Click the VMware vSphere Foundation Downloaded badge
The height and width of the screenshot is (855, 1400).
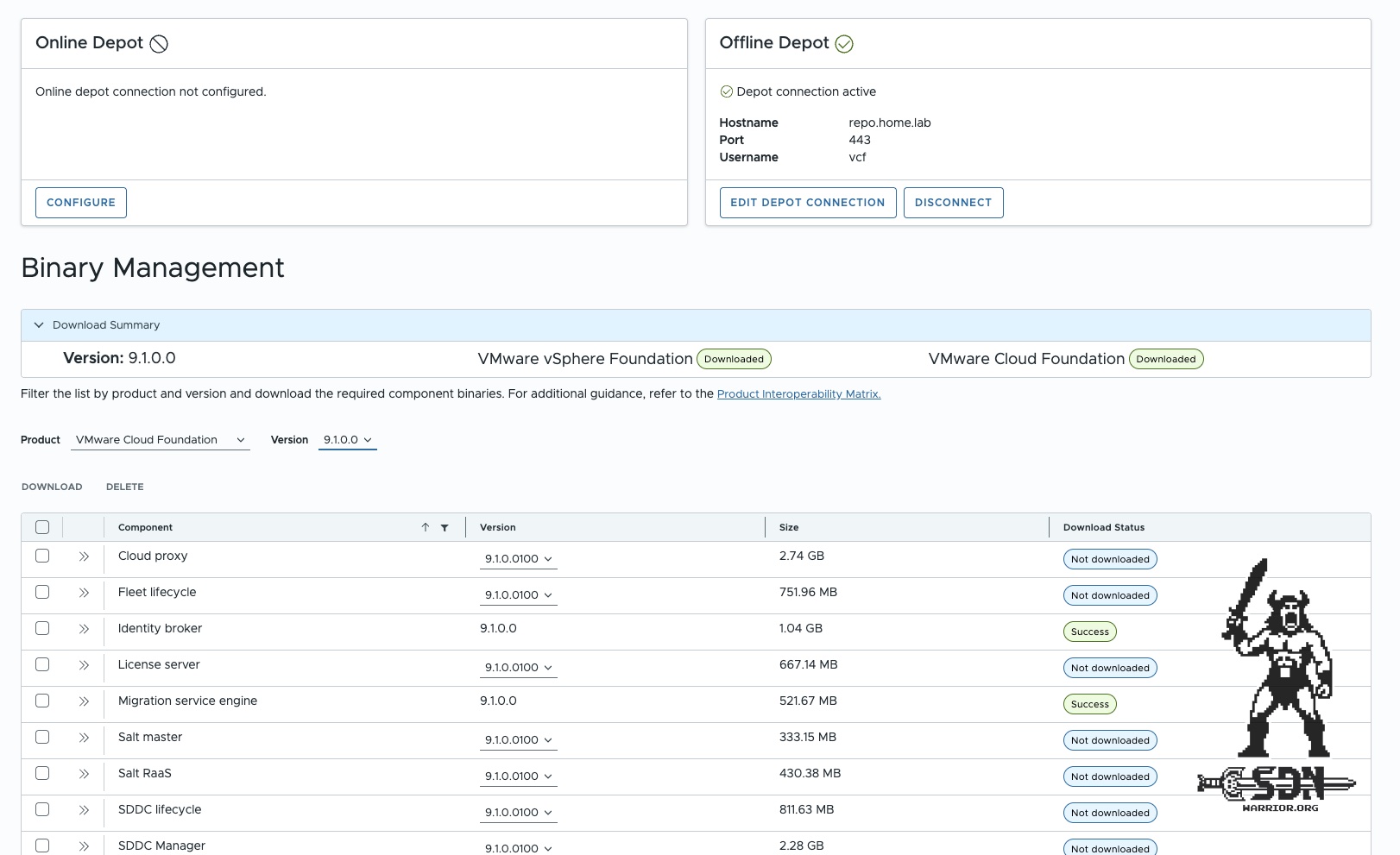click(735, 359)
